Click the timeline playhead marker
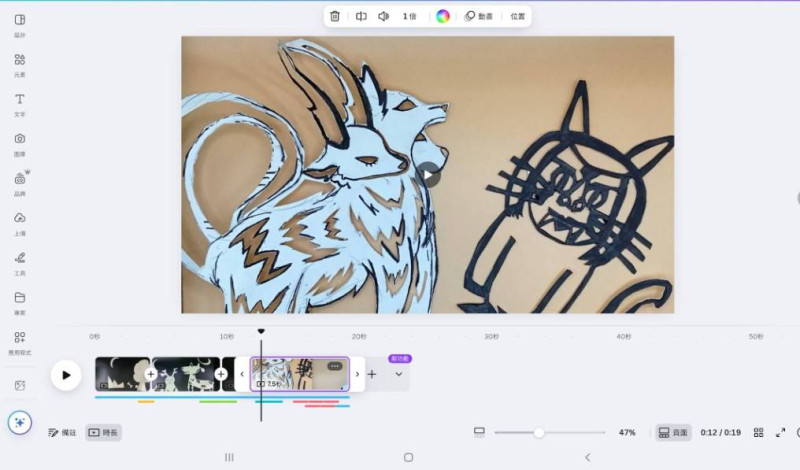The image size is (800, 470). [x=261, y=332]
